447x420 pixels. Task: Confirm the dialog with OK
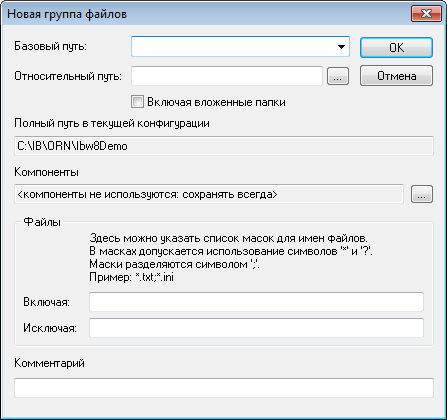tap(396, 48)
